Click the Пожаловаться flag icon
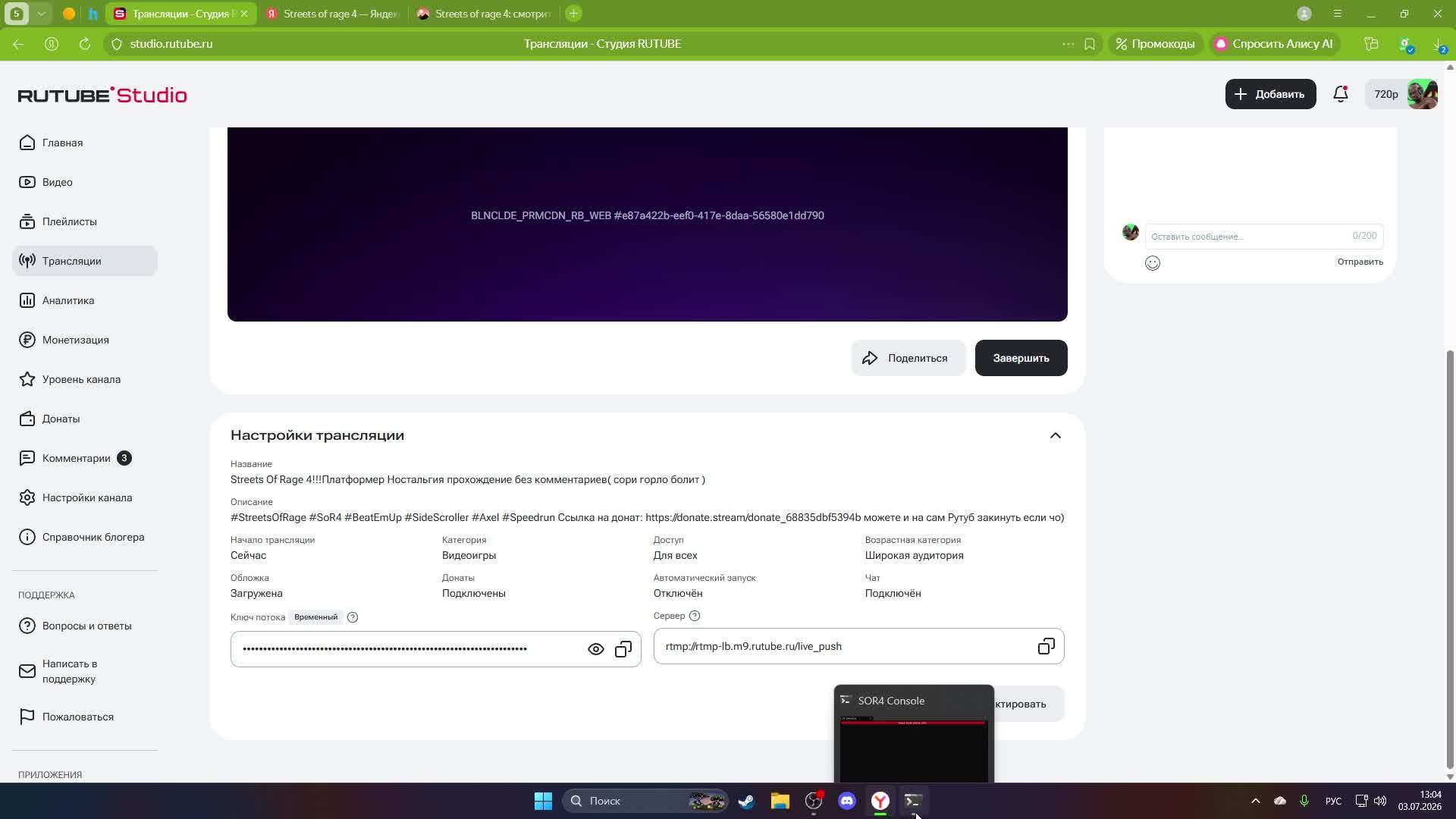The width and height of the screenshot is (1456, 819). [x=27, y=717]
